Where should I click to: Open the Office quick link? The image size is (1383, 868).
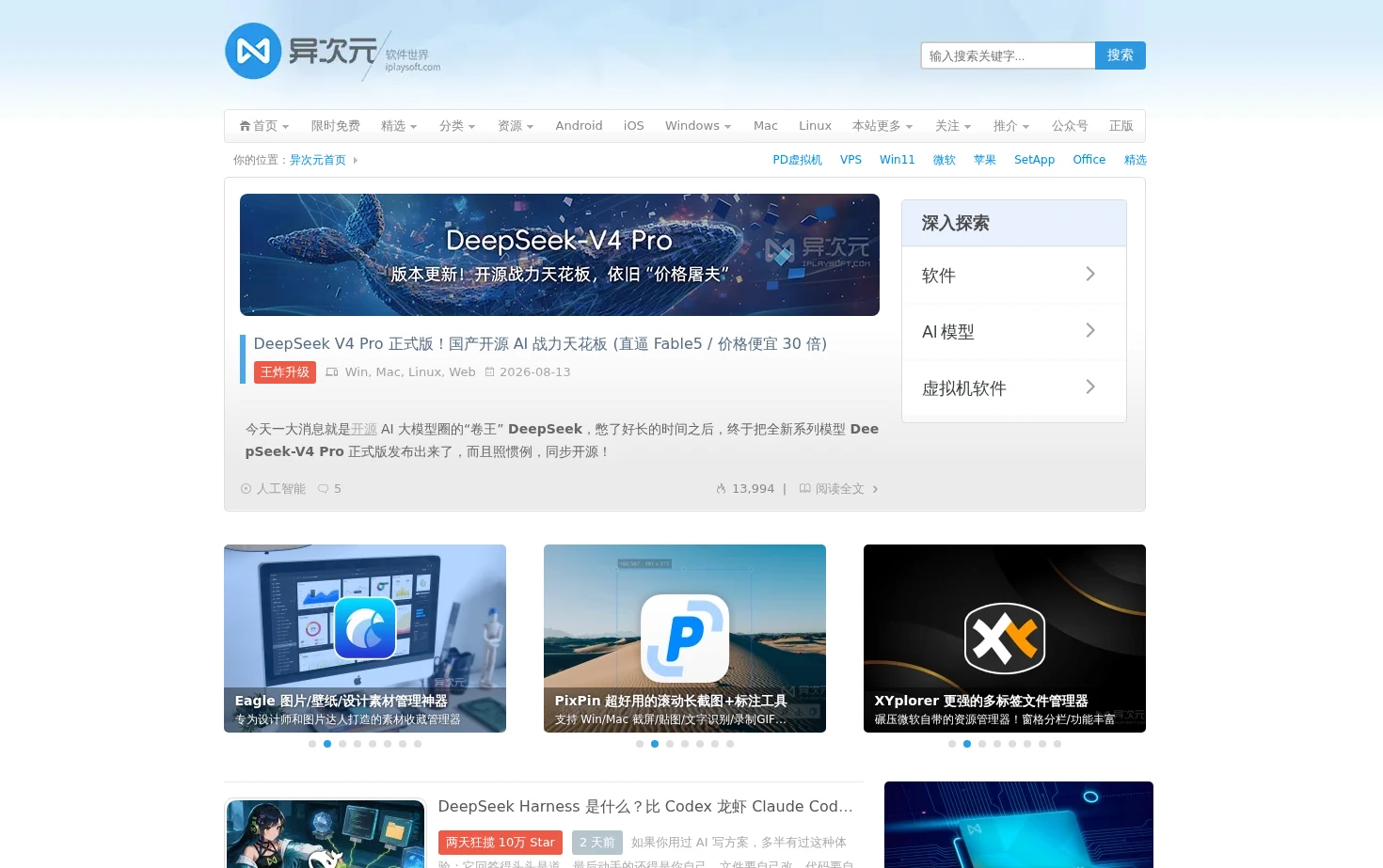[x=1089, y=160]
